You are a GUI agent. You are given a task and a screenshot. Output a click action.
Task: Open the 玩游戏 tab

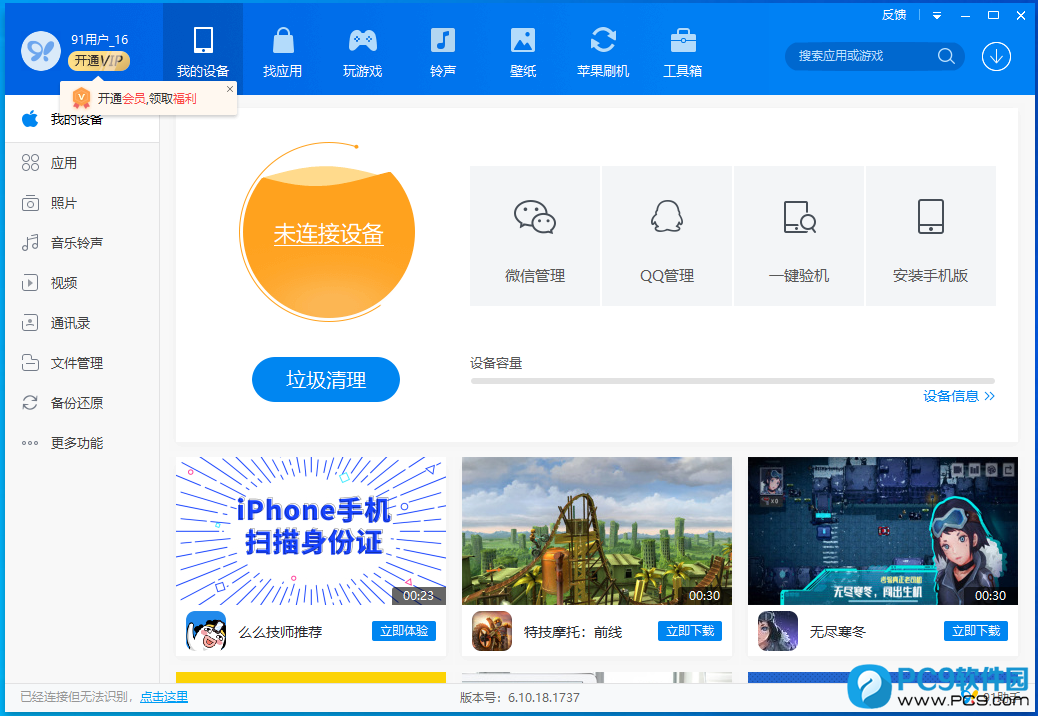coord(363,50)
